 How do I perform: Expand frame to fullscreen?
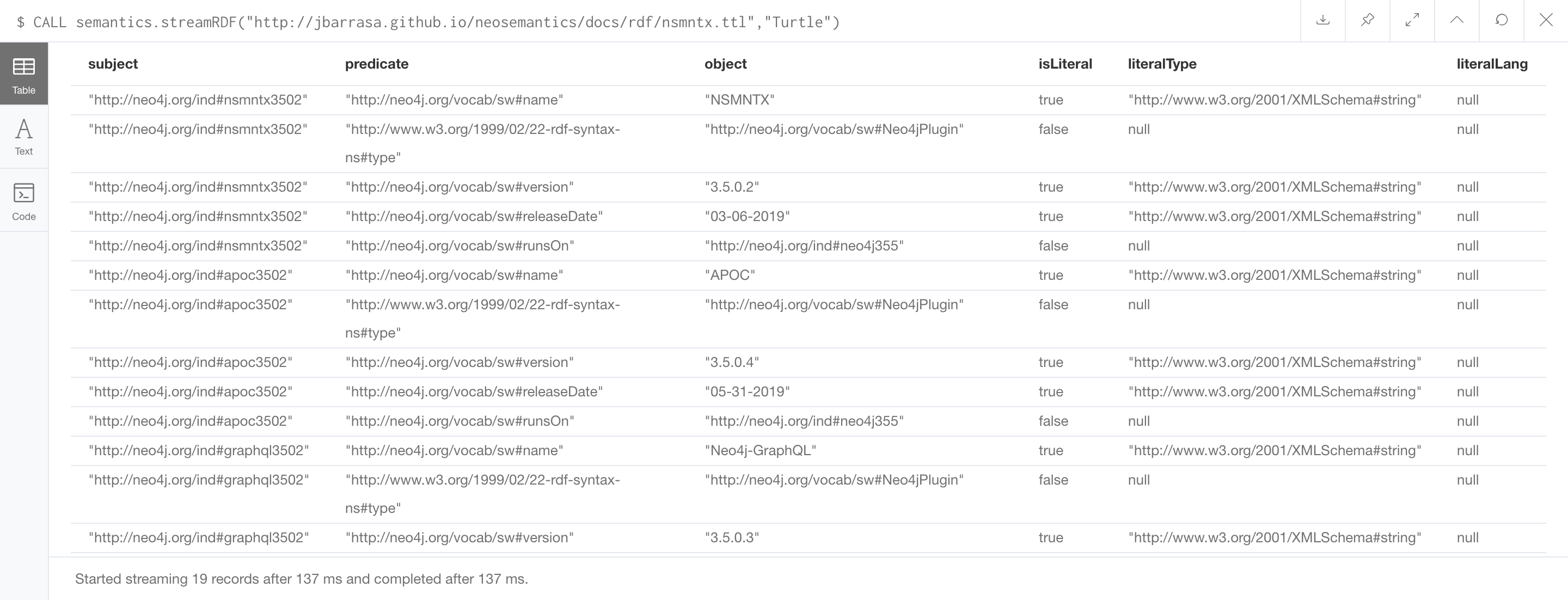click(x=1412, y=20)
